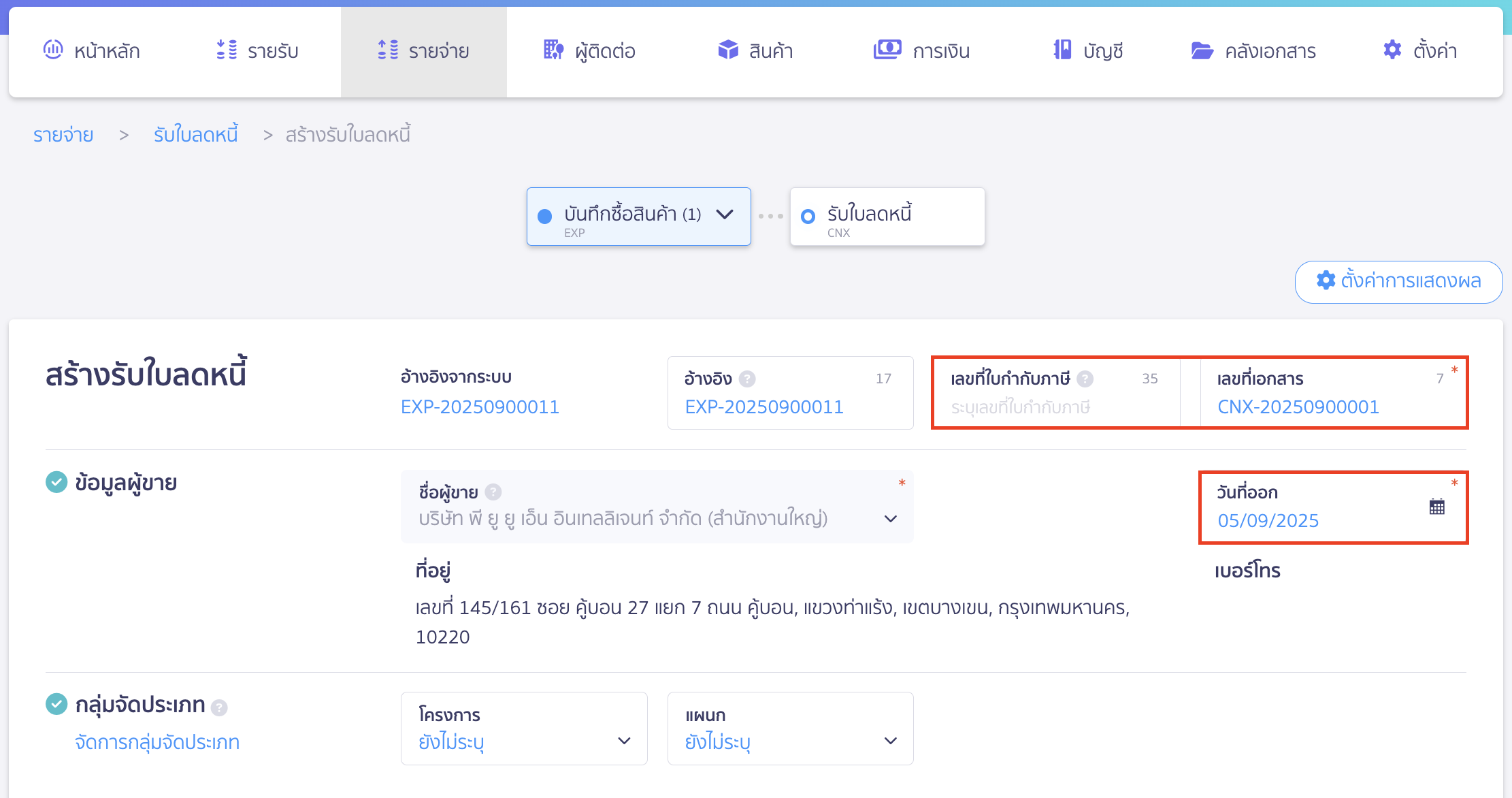Click the รายรับ coins icon
Image resolution: width=1512 pixels, height=798 pixels.
pyautogui.click(x=227, y=50)
